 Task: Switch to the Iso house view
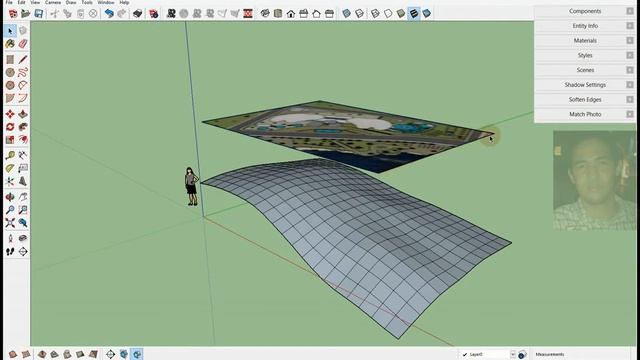pos(265,13)
